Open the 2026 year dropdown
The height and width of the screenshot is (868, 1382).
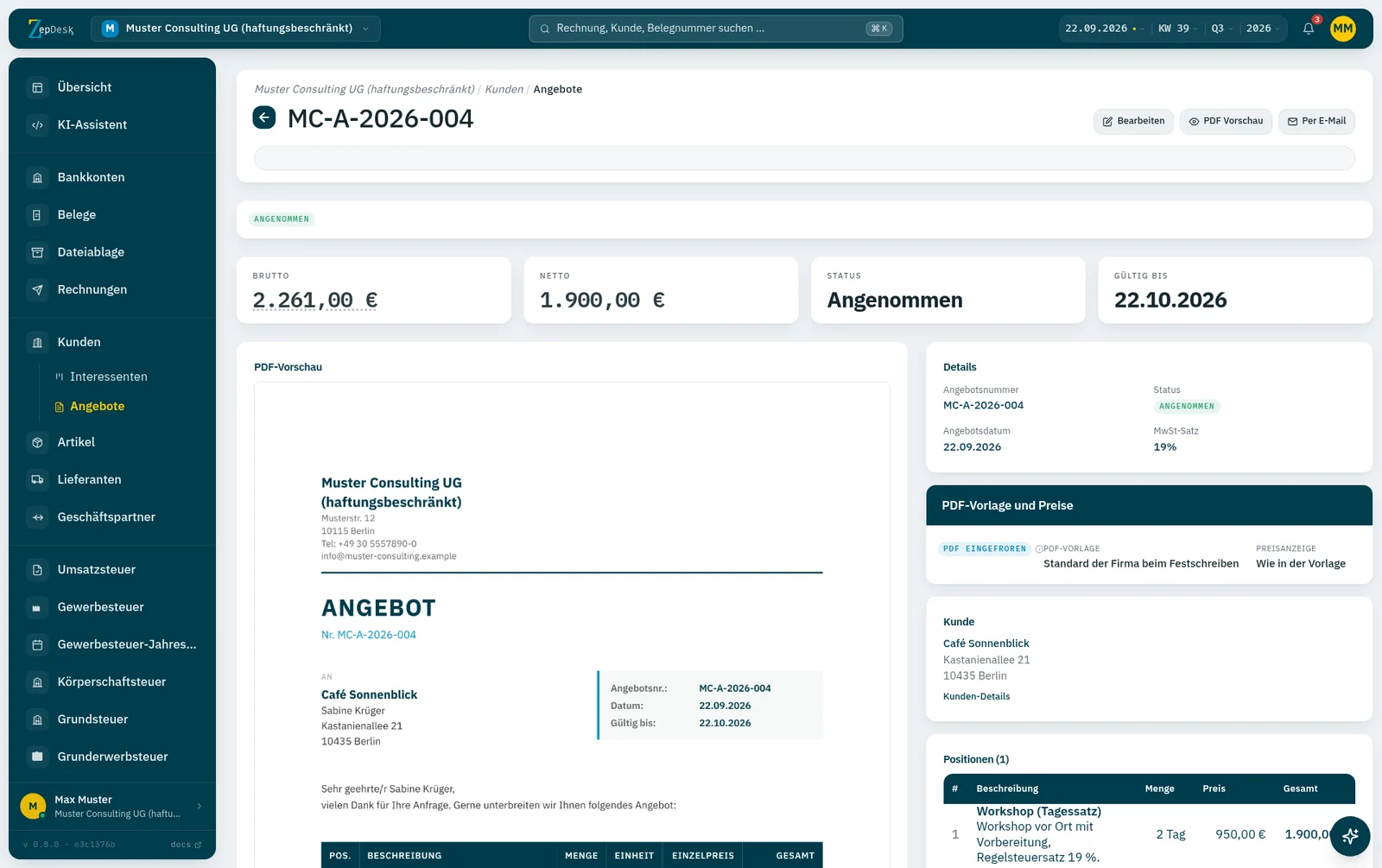[x=1263, y=29]
